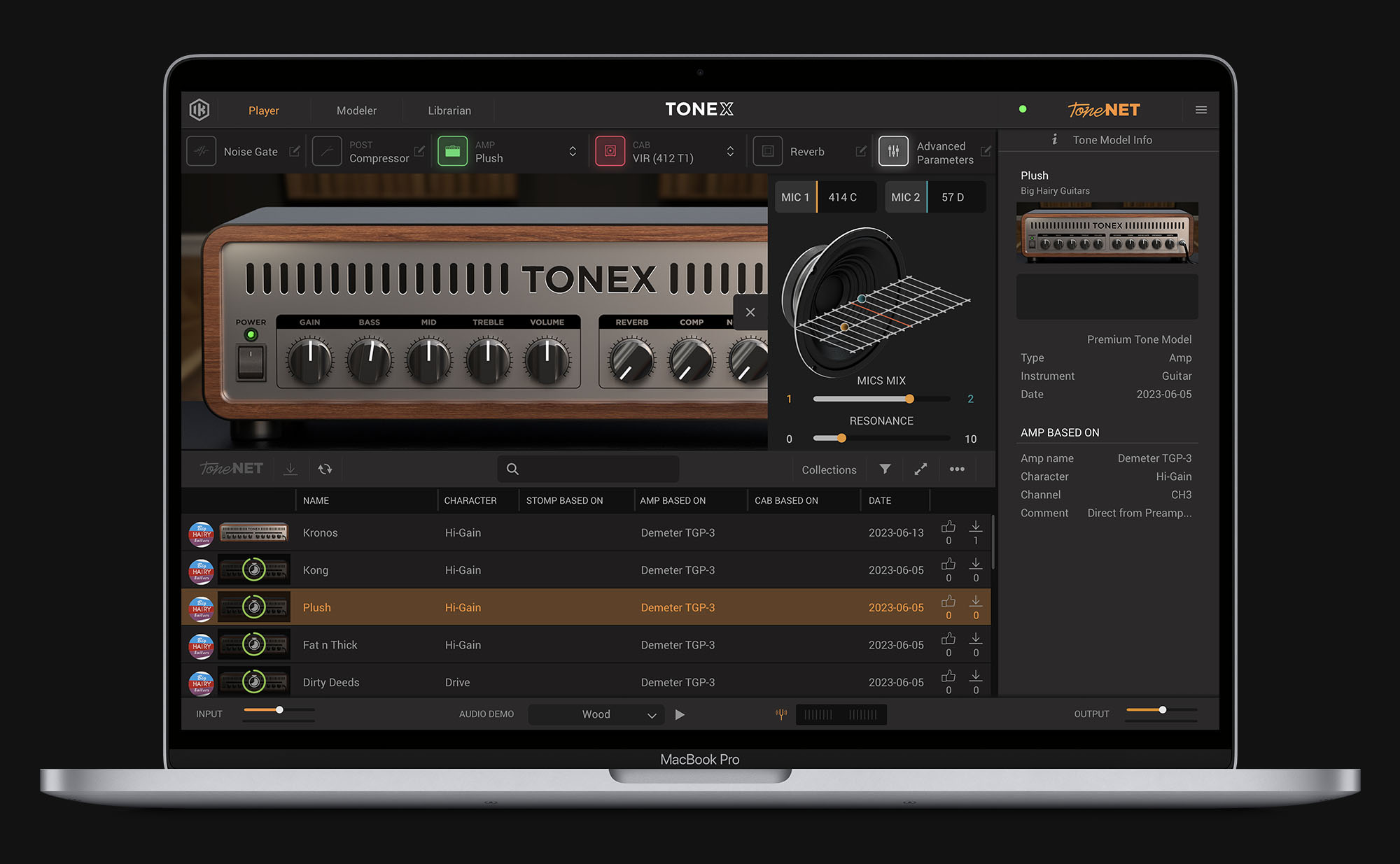Open the filter icon beside Collections
This screenshot has width=1400, height=864.
point(885,469)
